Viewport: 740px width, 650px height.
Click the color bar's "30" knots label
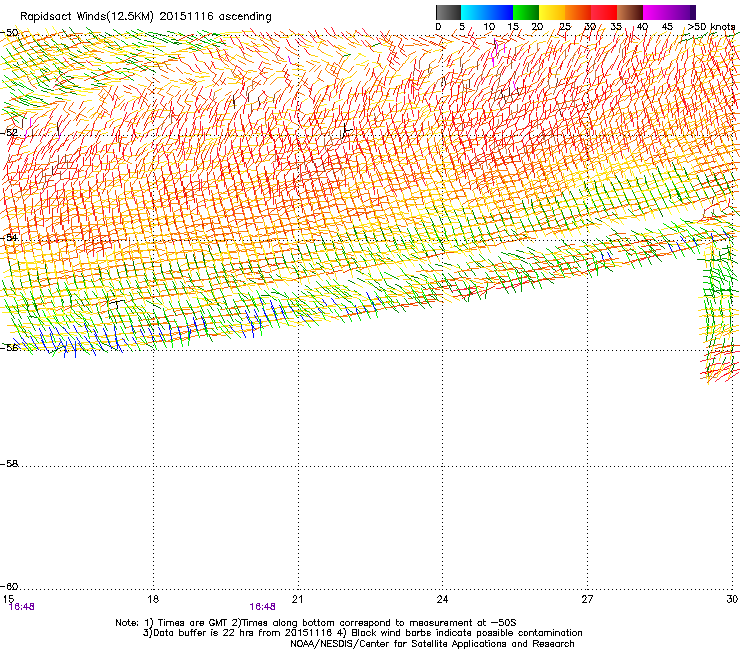590,27
